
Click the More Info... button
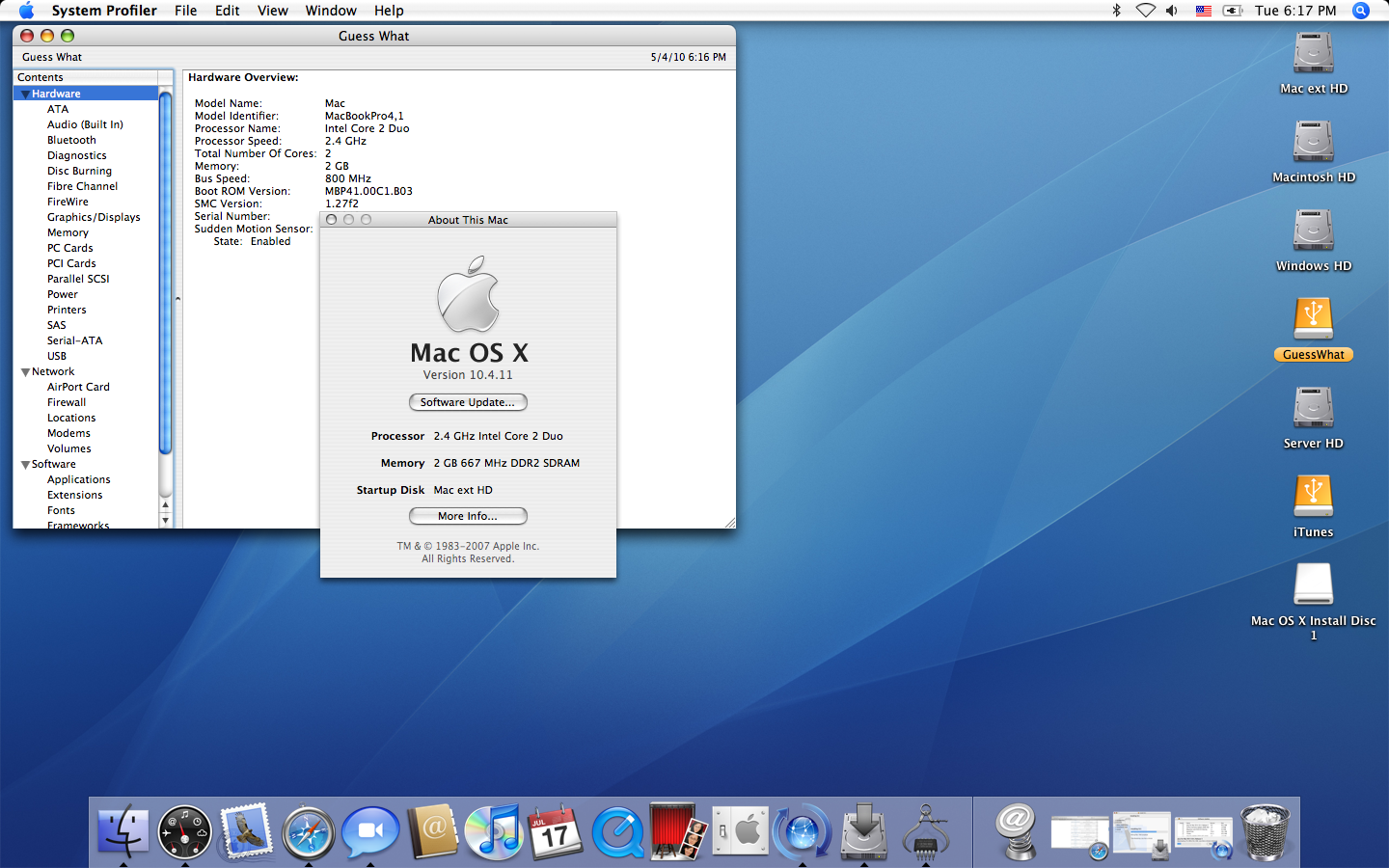point(468,516)
